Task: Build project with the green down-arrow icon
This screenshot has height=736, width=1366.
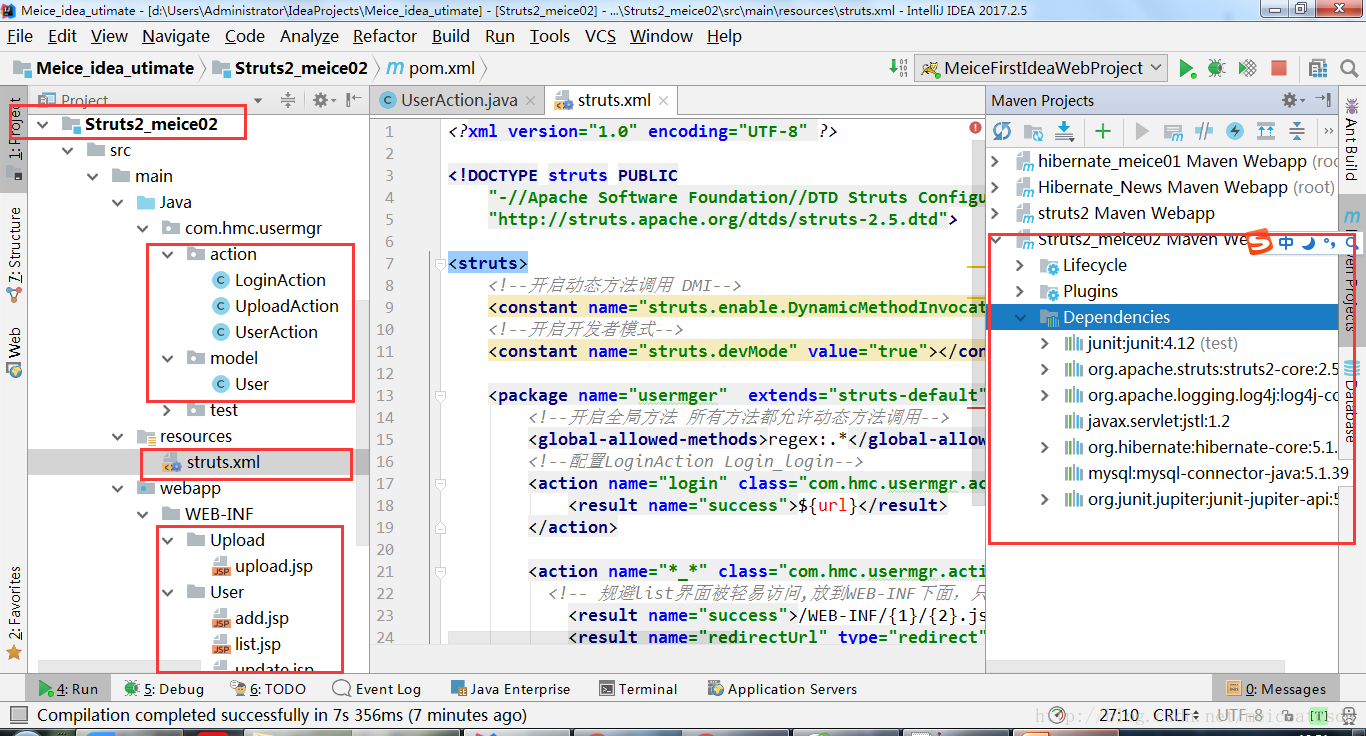Action: [x=898, y=68]
